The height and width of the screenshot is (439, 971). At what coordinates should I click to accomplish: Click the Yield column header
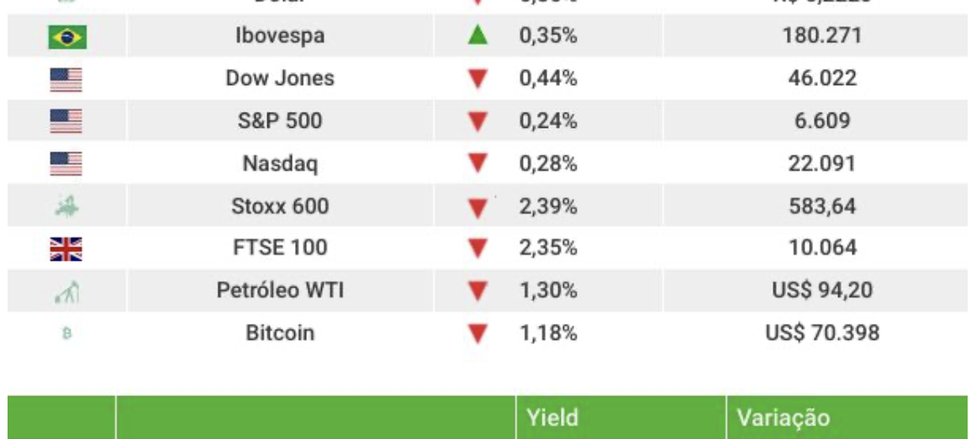(554, 418)
